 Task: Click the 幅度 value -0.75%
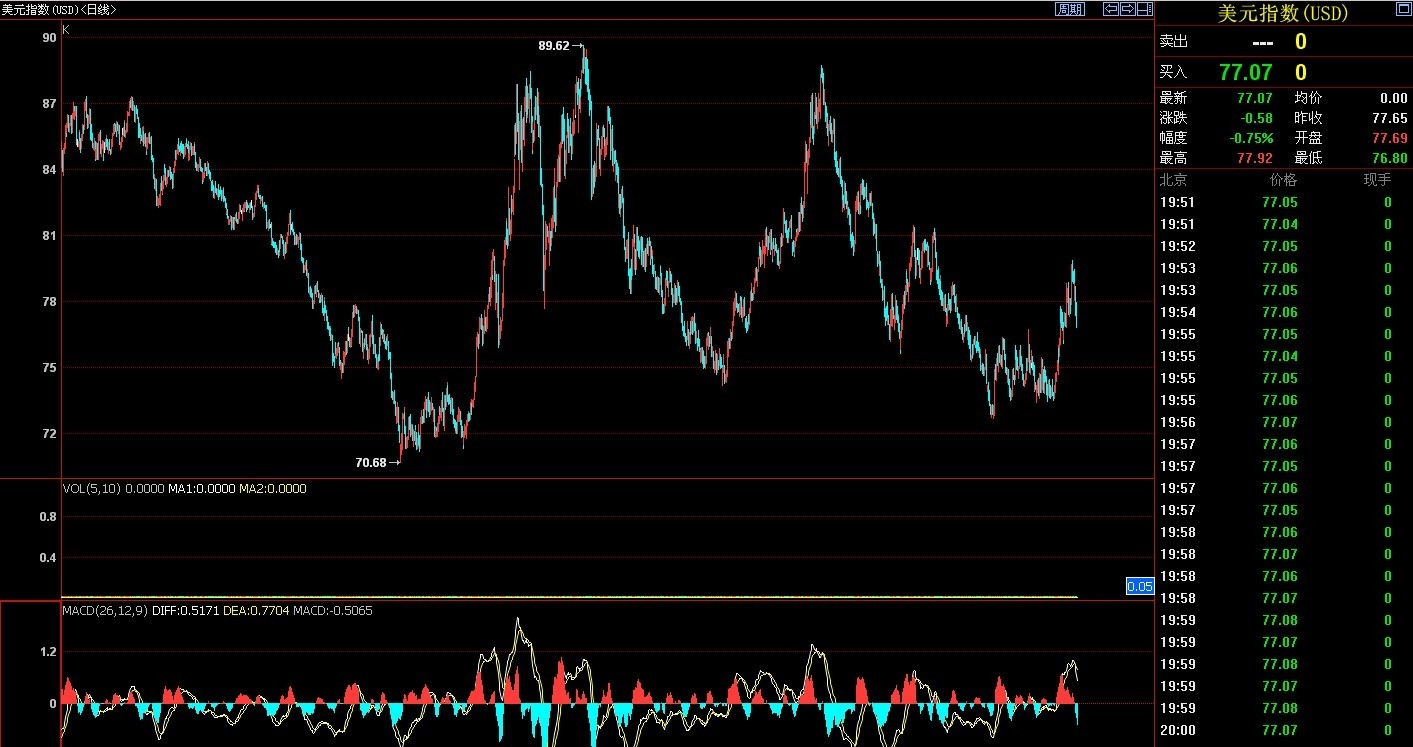[1252, 138]
